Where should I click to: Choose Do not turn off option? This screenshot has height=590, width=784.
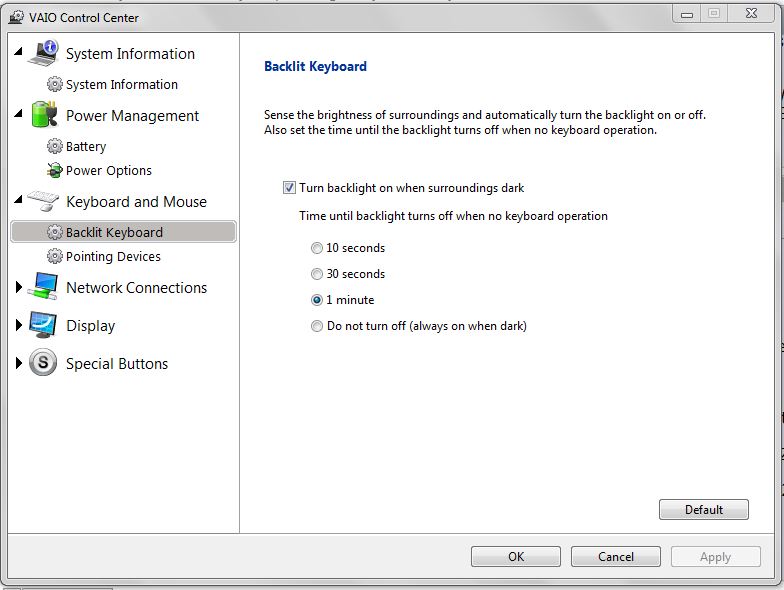[x=316, y=326]
